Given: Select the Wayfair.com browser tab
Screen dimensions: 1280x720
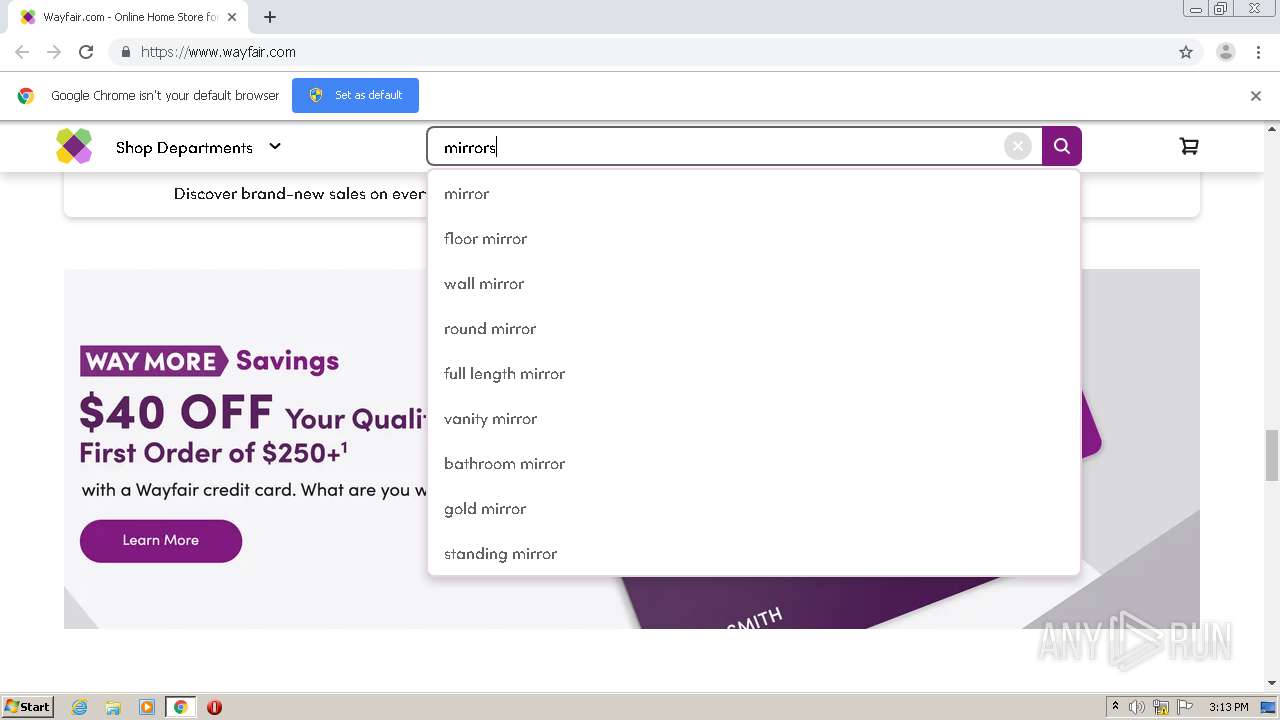Looking at the screenshot, I should pos(128,17).
